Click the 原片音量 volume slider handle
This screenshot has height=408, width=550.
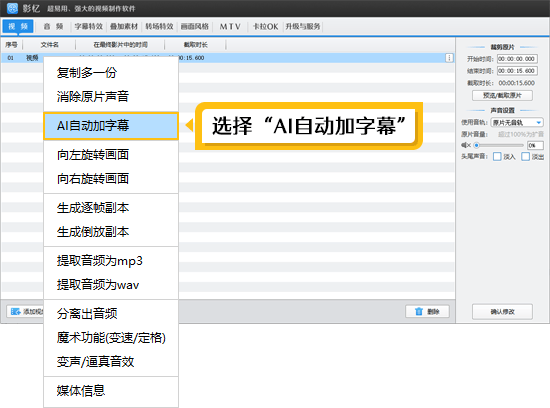[x=476, y=145]
